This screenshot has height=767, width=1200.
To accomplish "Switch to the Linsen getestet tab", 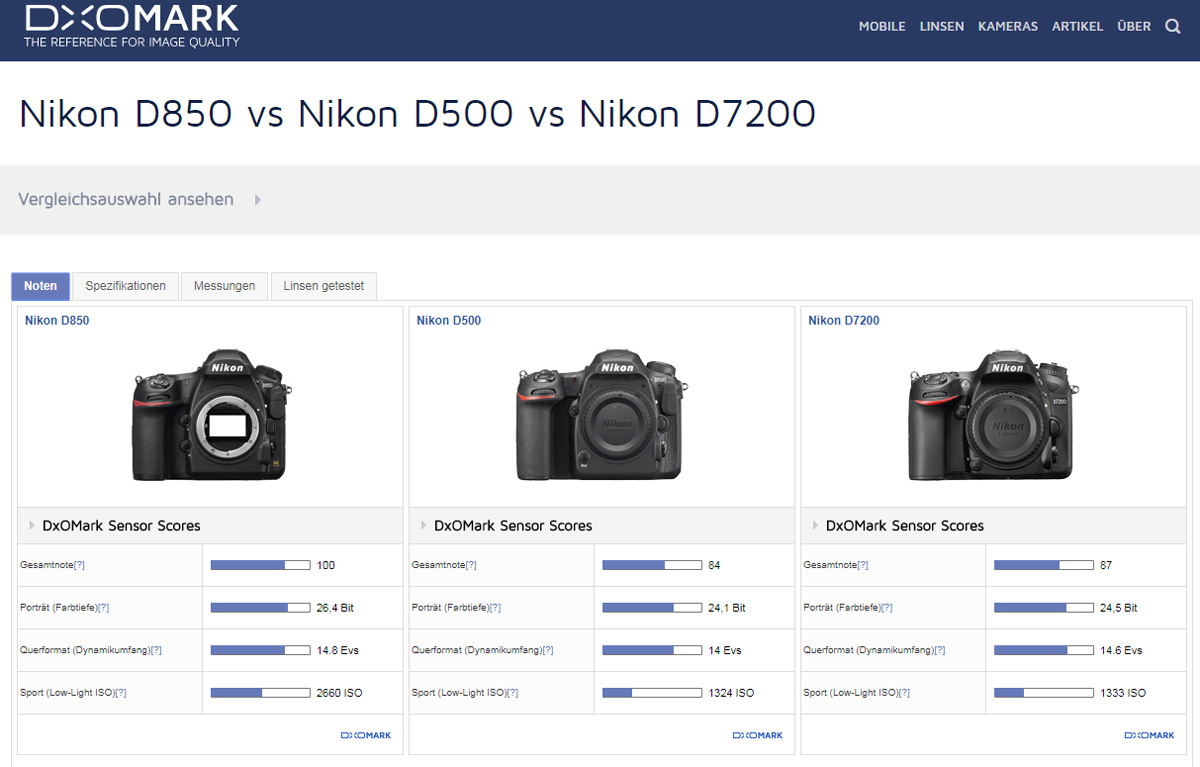I will coord(324,286).
